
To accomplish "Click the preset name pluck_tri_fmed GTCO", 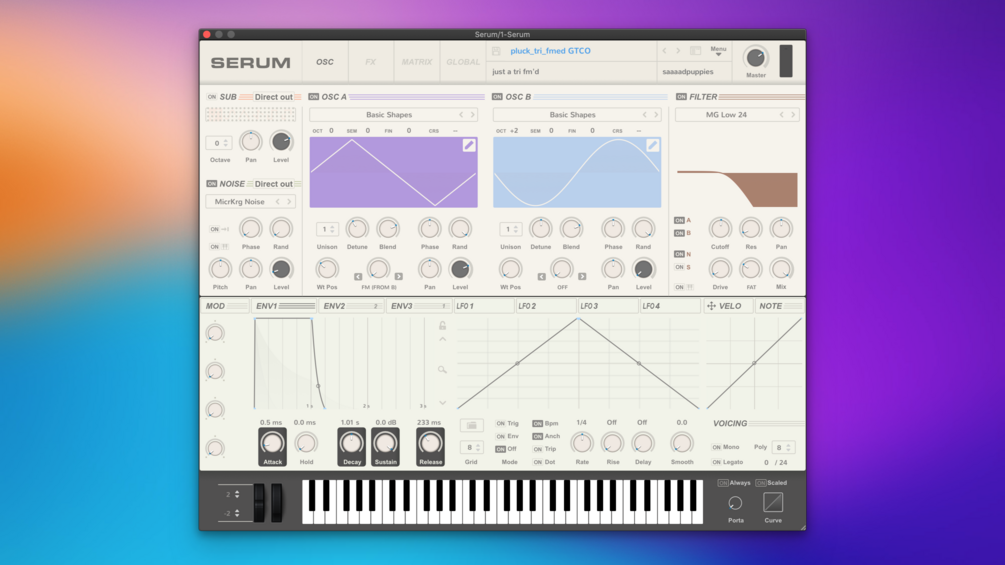I will click(551, 51).
